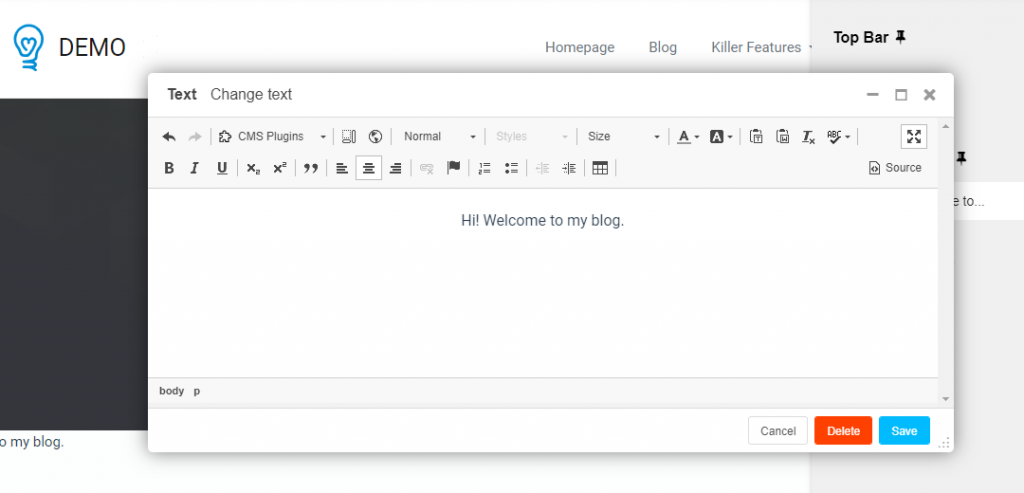The image size is (1024, 493).
Task: Click the remove format icon
Action: tap(809, 137)
